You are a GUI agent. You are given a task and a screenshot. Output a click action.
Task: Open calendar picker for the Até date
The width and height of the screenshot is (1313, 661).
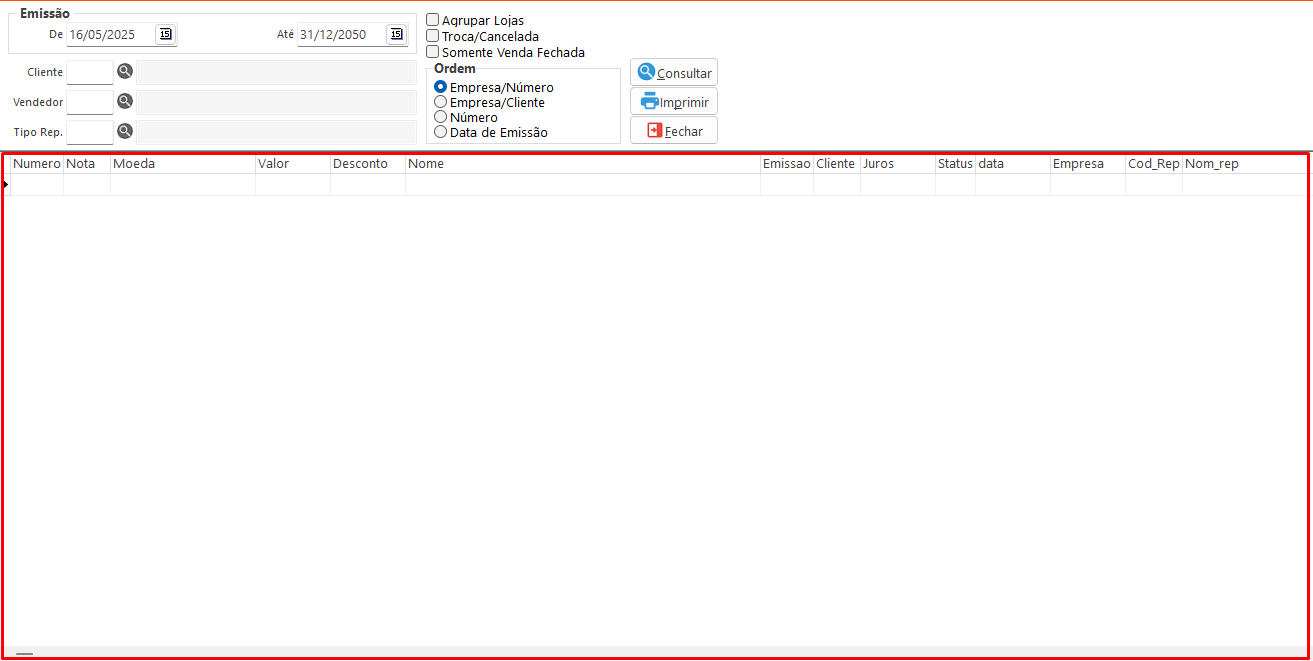(x=396, y=34)
